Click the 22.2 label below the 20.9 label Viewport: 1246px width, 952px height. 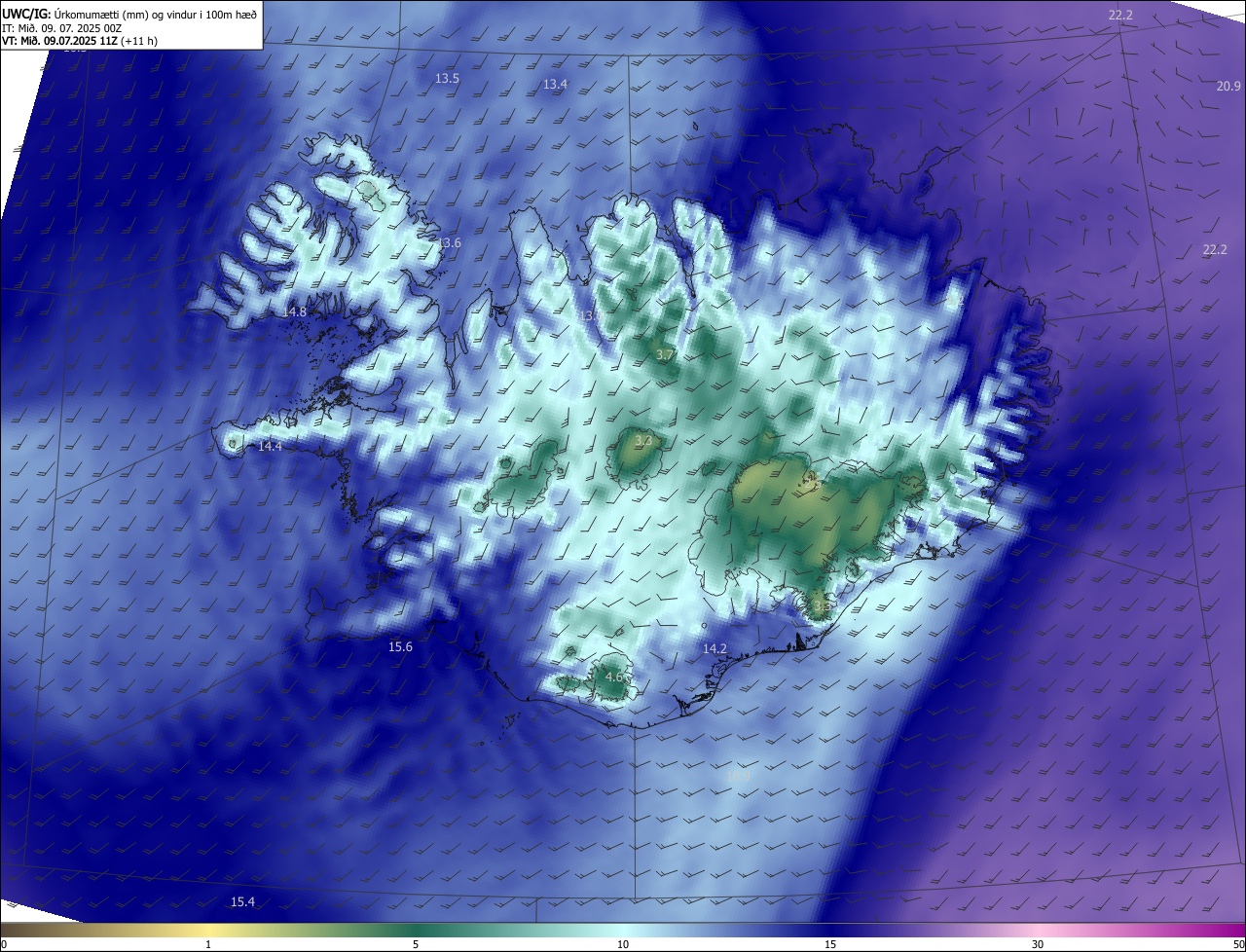[1215, 249]
